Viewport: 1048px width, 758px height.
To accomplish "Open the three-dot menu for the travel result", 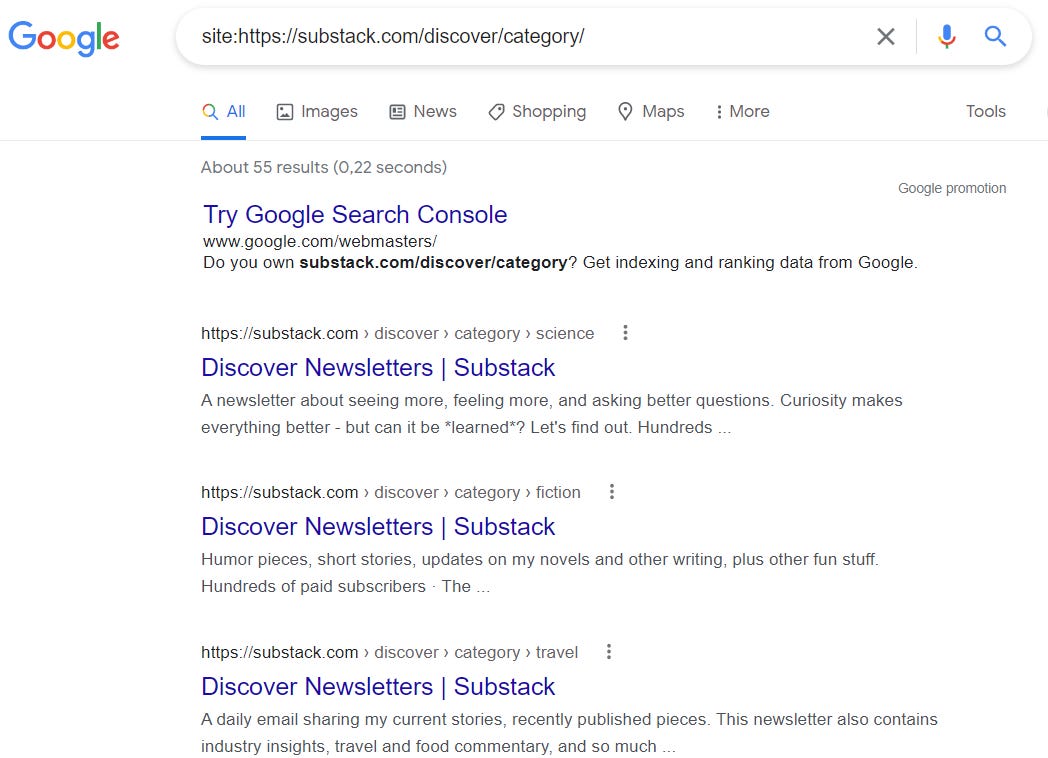I will (x=608, y=651).
